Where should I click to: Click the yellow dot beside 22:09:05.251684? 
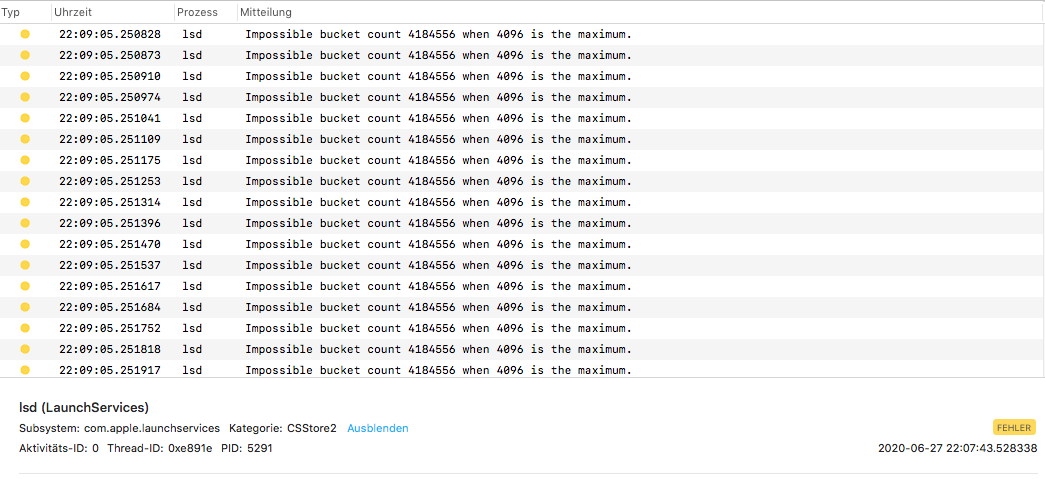pos(25,307)
